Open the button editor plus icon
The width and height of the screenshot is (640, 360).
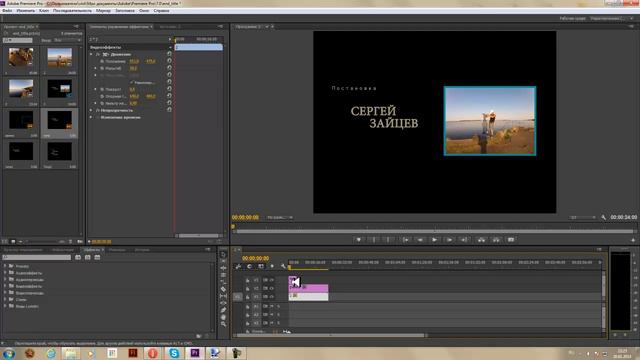click(x=633, y=240)
